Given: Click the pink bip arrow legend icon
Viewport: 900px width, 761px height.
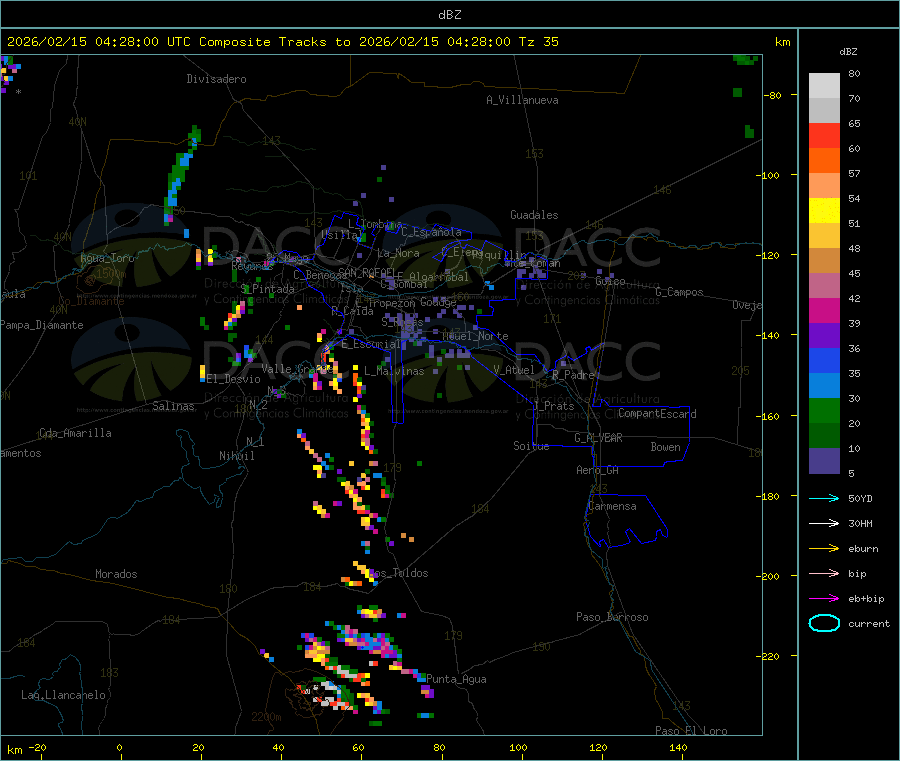Looking at the screenshot, I should (x=824, y=573).
